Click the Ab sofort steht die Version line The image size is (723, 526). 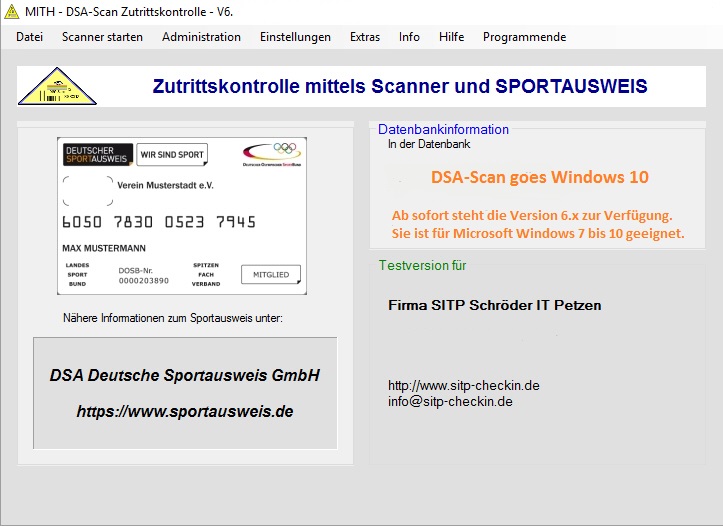pos(532,216)
